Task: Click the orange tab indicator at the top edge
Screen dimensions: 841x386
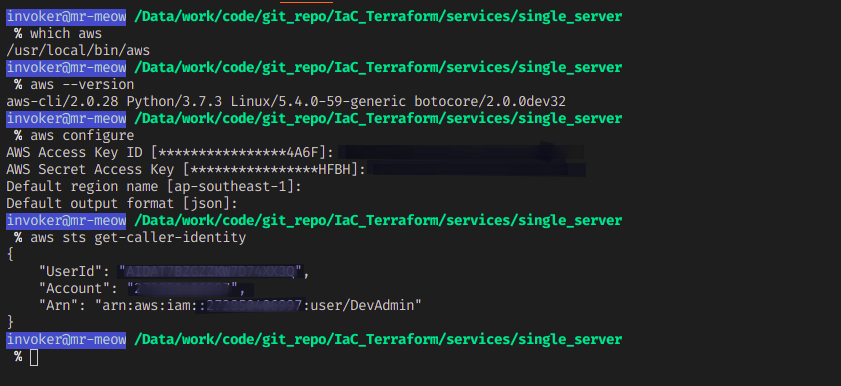Action: (314, 2)
